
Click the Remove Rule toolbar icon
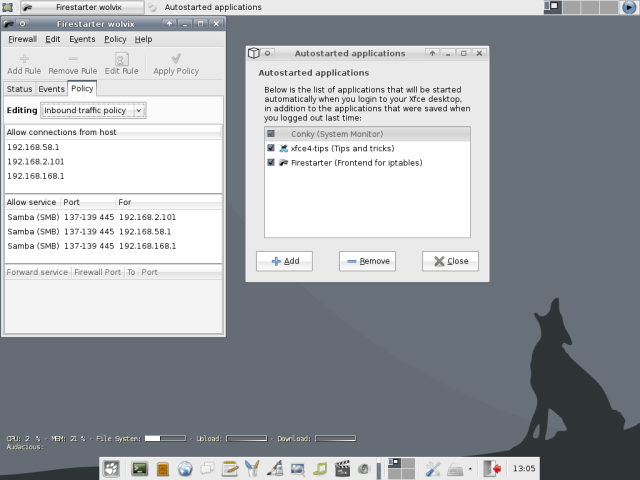click(x=72, y=63)
